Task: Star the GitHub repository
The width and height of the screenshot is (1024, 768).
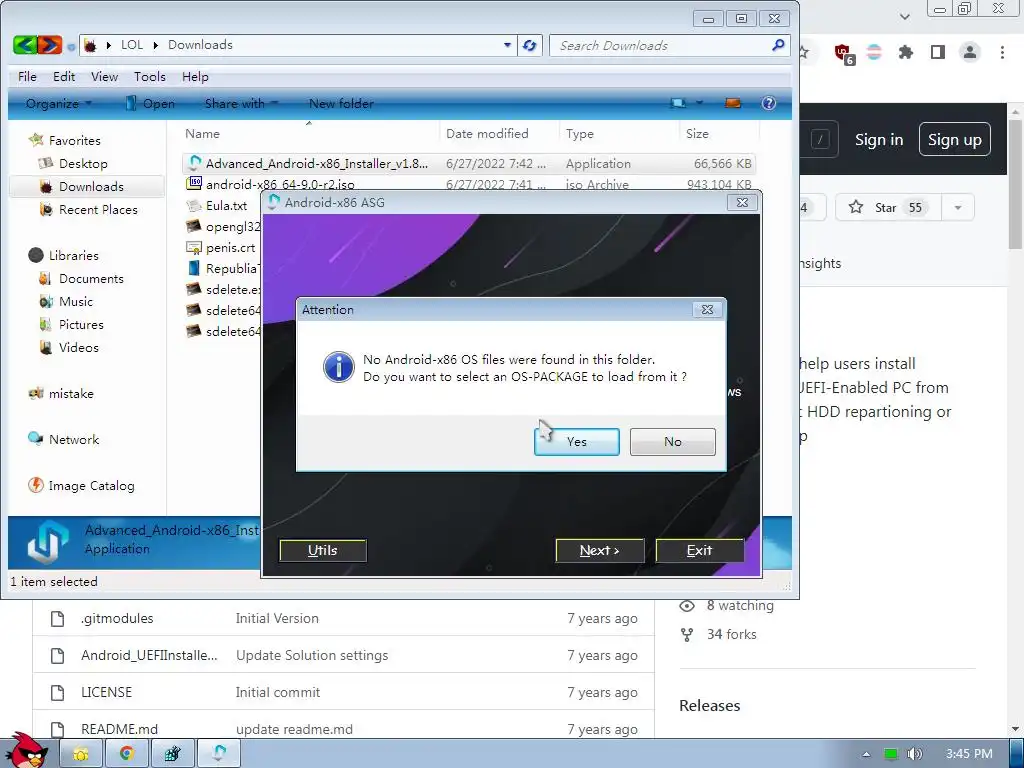Action: pyautogui.click(x=888, y=208)
